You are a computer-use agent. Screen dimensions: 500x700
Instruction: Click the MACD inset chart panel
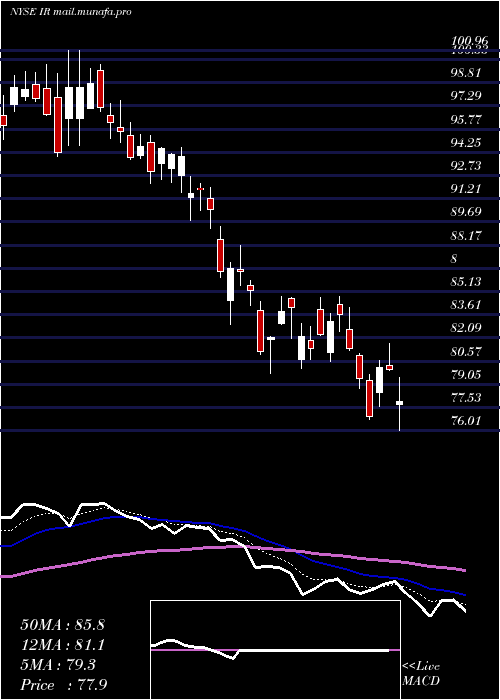pos(275,650)
